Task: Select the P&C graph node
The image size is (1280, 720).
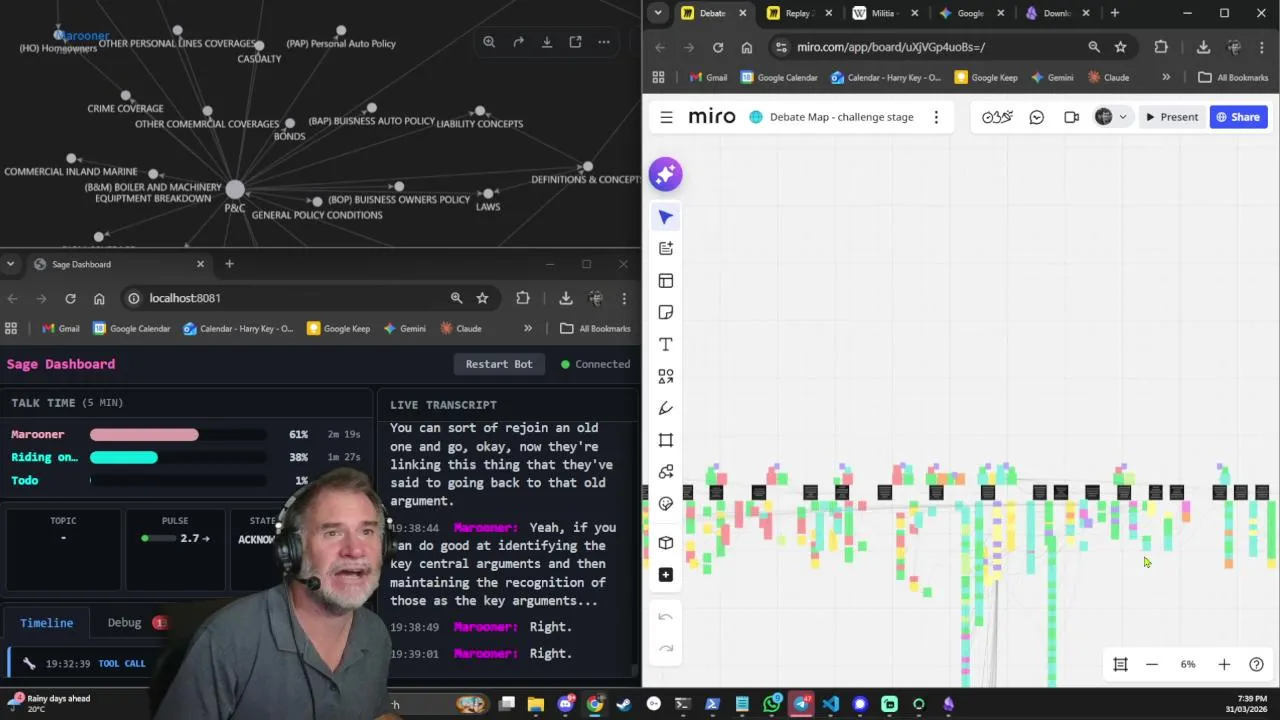Action: tap(235, 190)
